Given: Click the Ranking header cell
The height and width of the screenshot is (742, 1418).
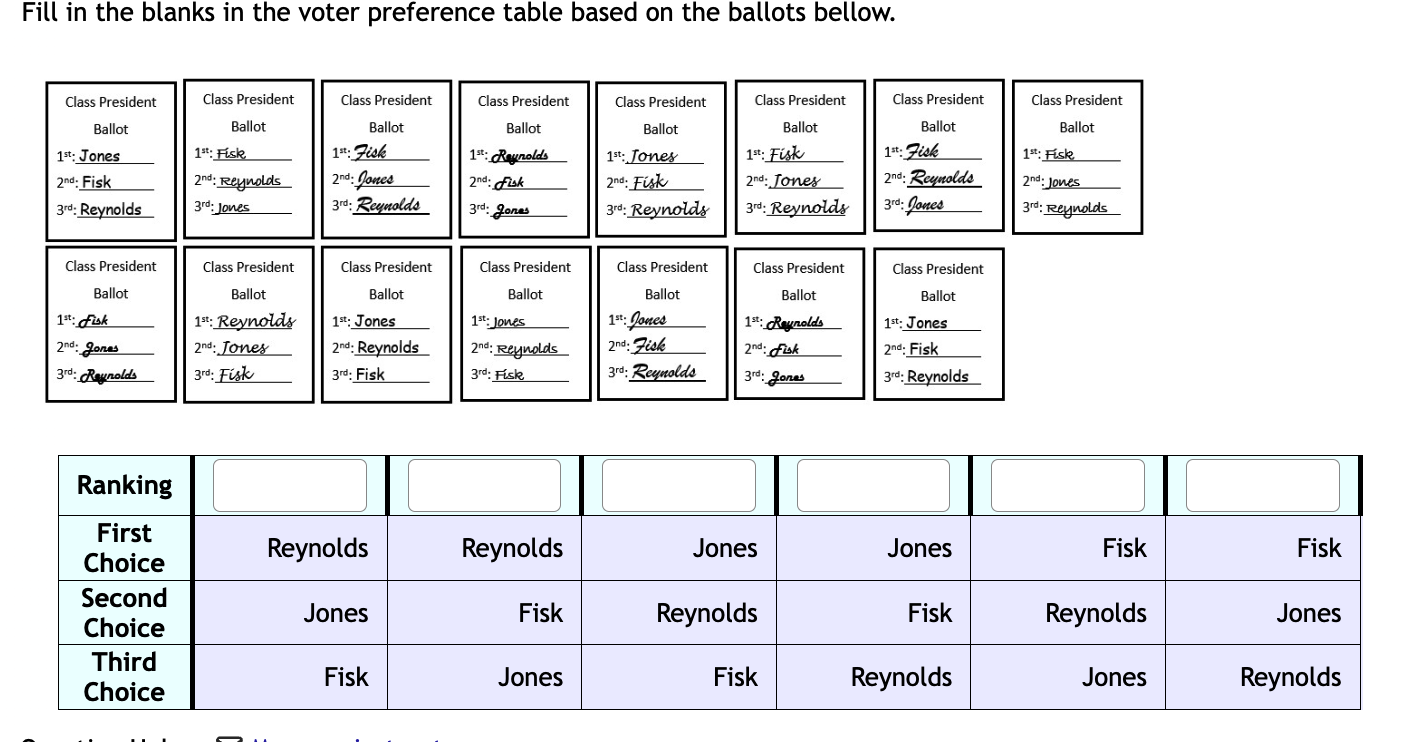Looking at the screenshot, I should coord(124,485).
